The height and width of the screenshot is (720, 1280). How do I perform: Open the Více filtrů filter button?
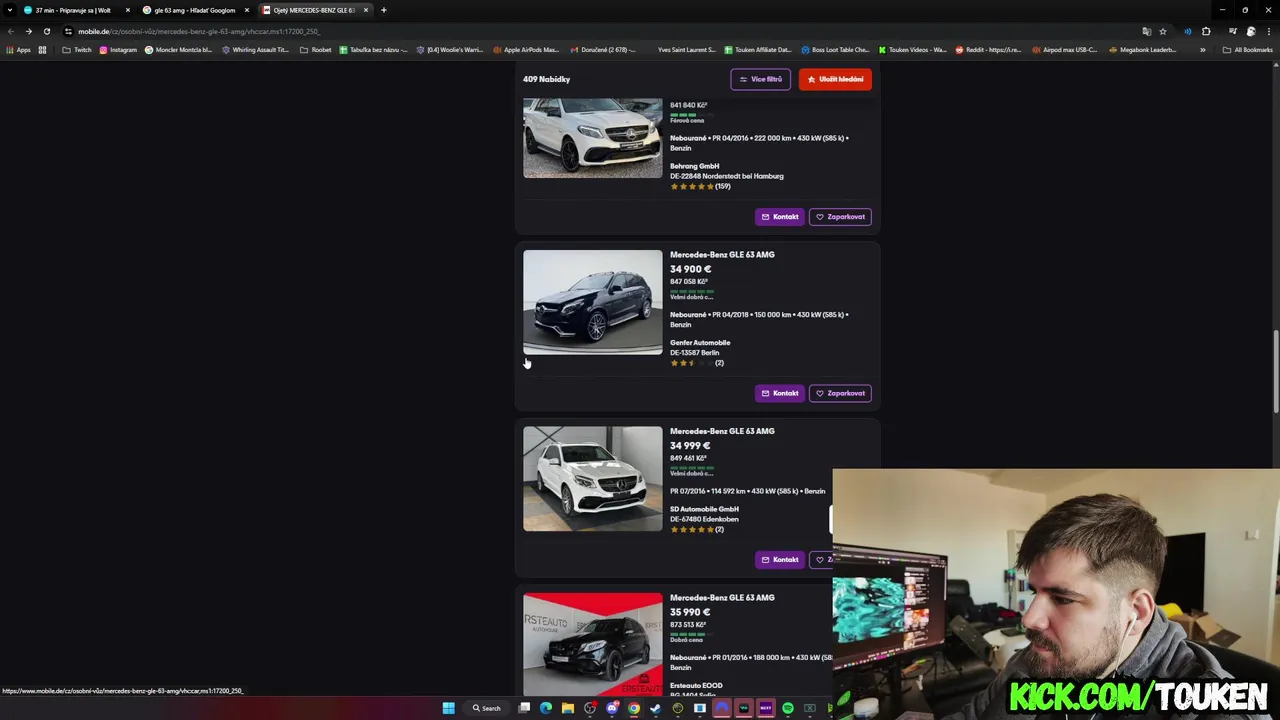761,79
